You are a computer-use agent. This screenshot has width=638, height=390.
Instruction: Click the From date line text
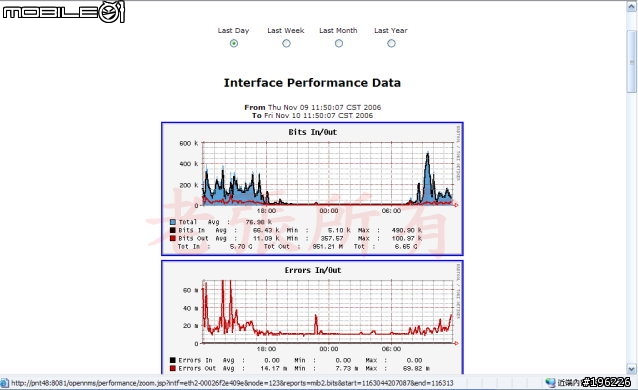(x=312, y=107)
